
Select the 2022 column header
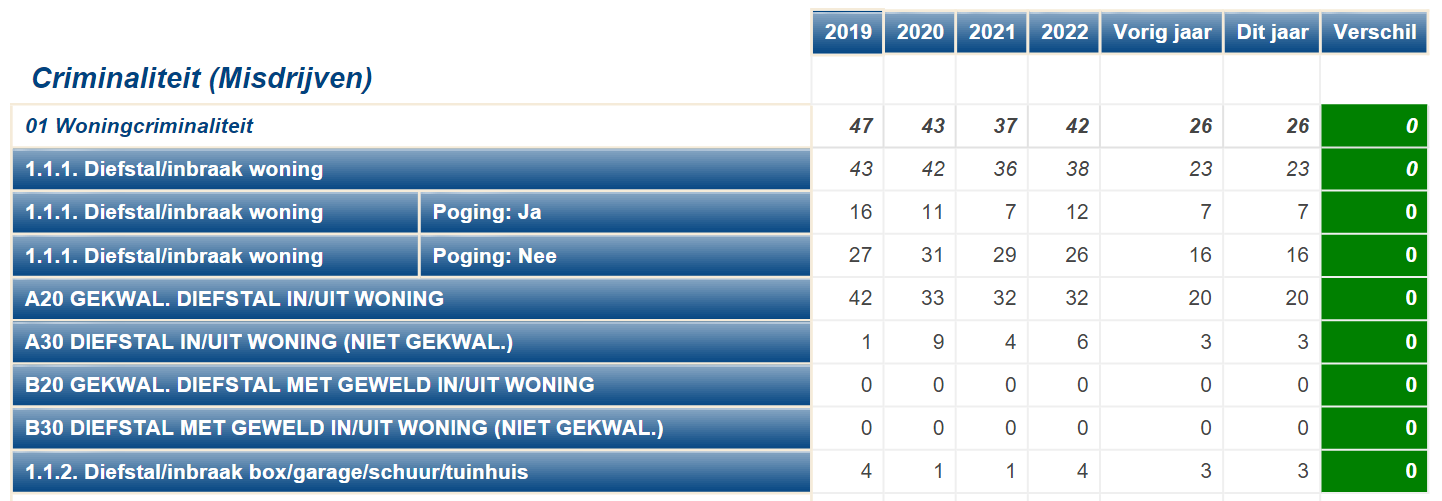[x=1064, y=32]
